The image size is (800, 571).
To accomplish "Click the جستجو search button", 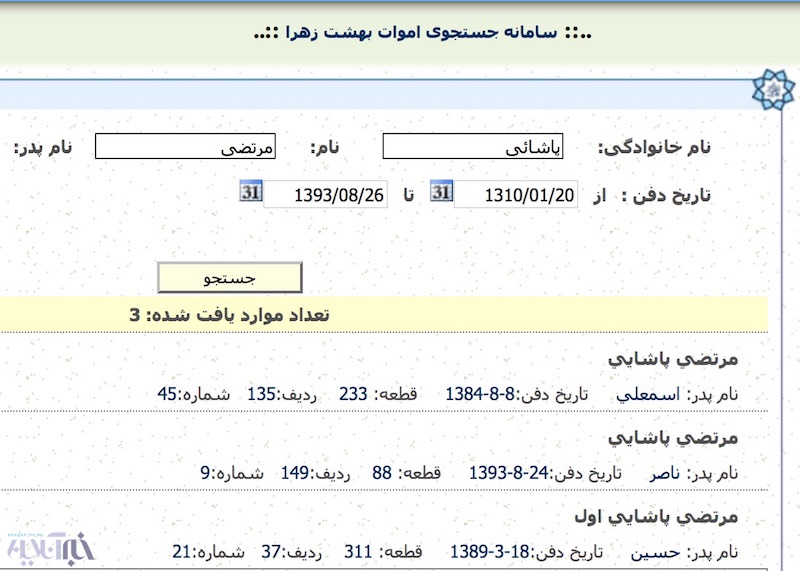I will coord(230,278).
